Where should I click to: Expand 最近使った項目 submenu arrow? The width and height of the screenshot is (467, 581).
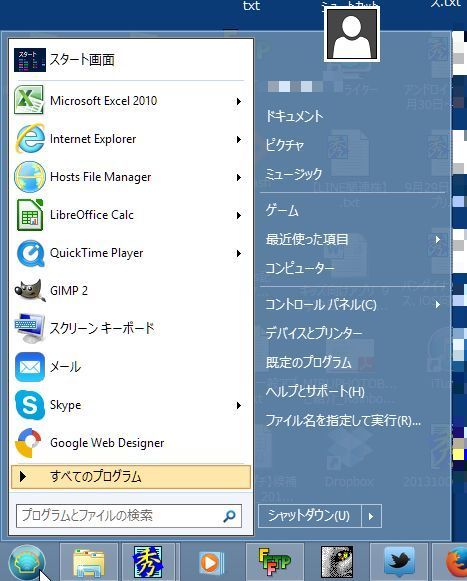[x=438, y=239]
